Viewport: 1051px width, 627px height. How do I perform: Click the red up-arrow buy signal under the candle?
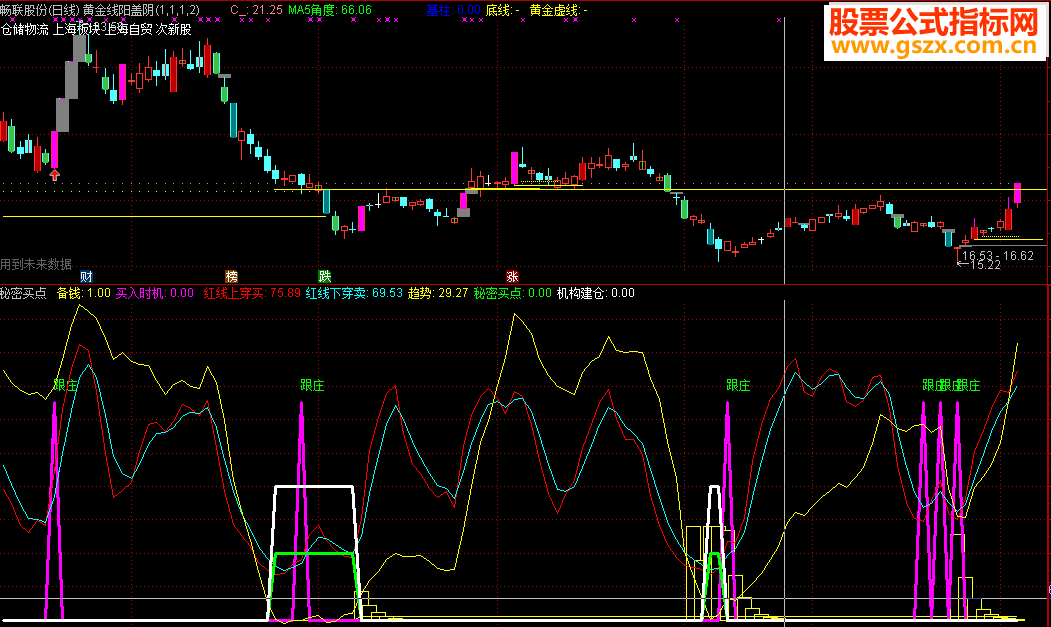click(x=55, y=175)
